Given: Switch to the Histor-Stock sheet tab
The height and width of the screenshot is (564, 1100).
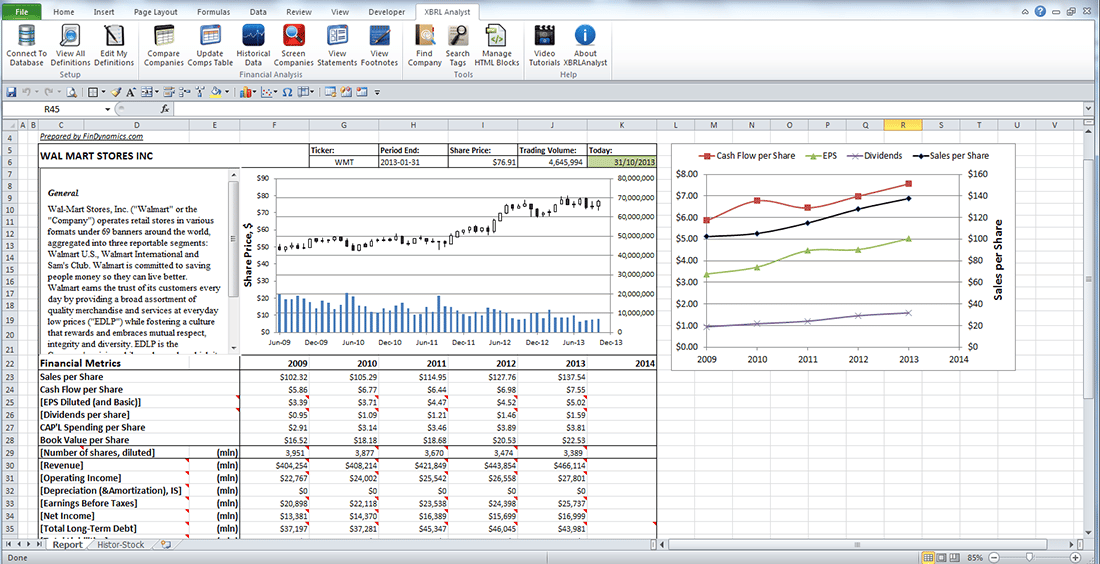Looking at the screenshot, I should coord(120,545).
